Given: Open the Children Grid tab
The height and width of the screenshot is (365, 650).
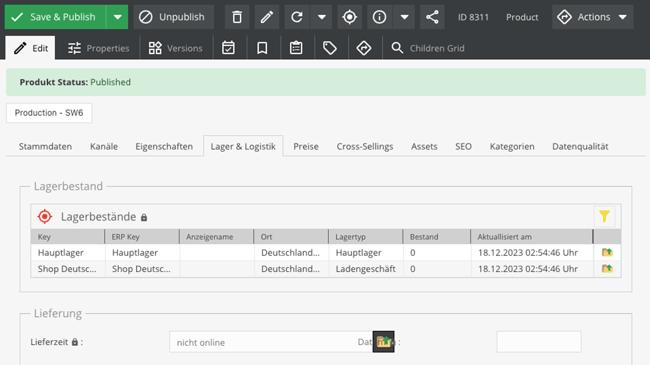Looking at the screenshot, I should (428, 48).
